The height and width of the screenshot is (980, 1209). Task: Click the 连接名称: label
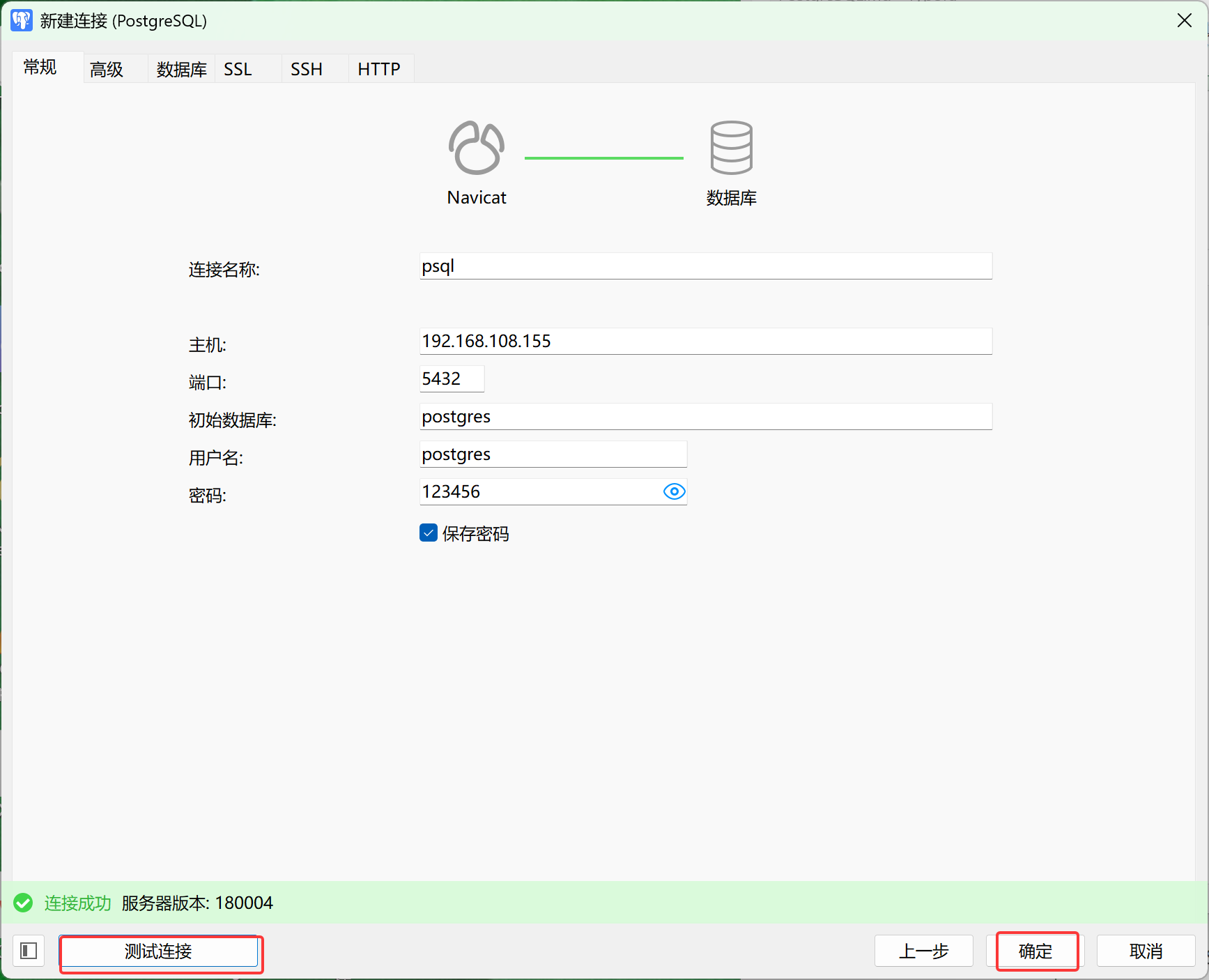point(224,270)
